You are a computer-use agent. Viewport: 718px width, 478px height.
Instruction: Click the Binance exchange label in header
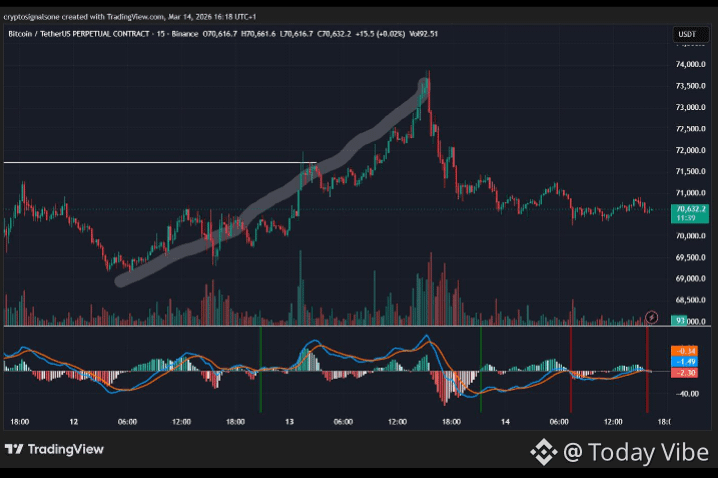185,34
